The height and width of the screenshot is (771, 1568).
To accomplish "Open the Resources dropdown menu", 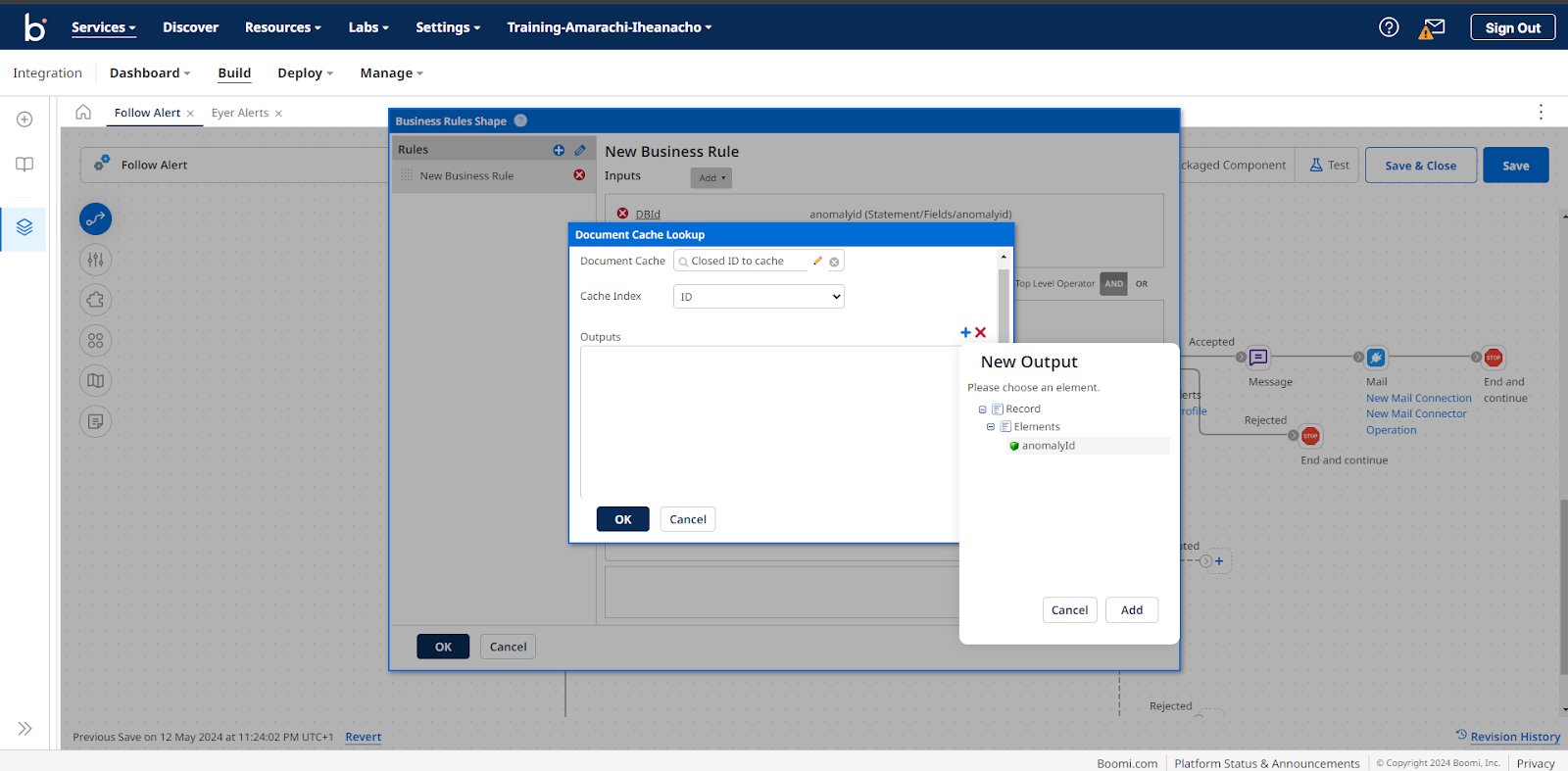I will [x=283, y=27].
